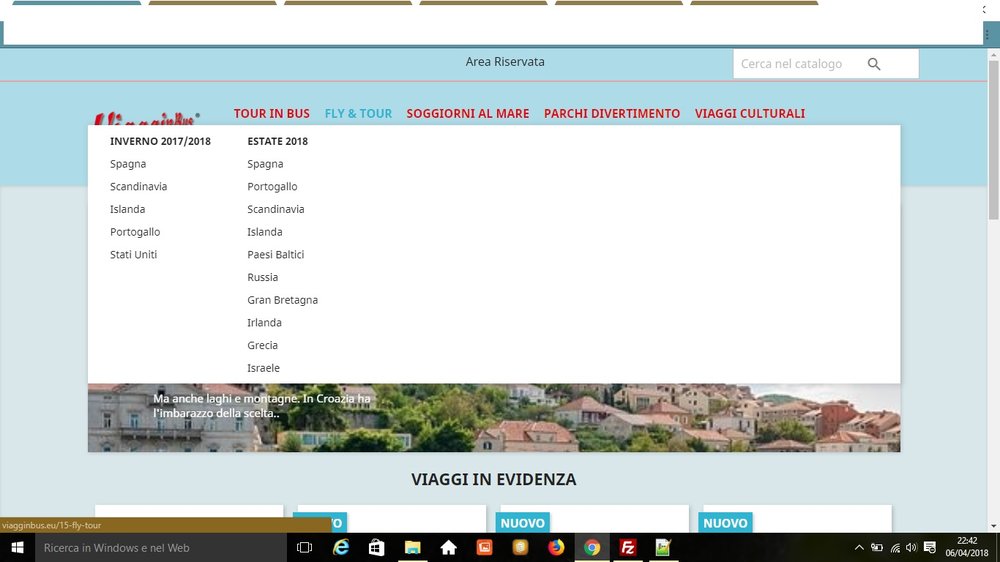The image size is (1000, 562).
Task: Select Russia under Estate 2018
Action: pos(263,277)
